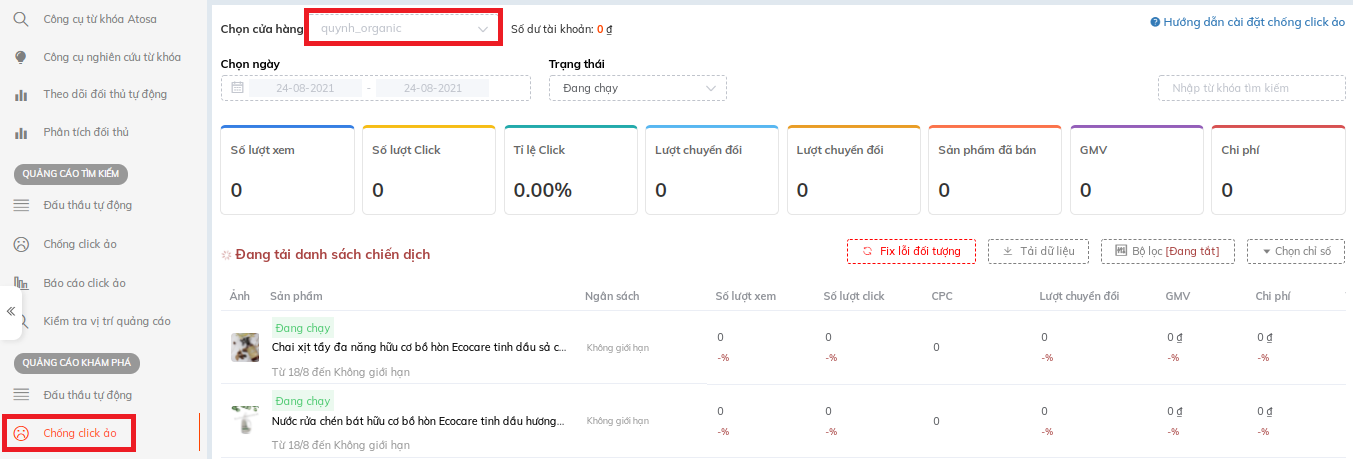Open the Chọn cửa hàng store dropdown
The width and height of the screenshot is (1353, 459).
tap(402, 29)
